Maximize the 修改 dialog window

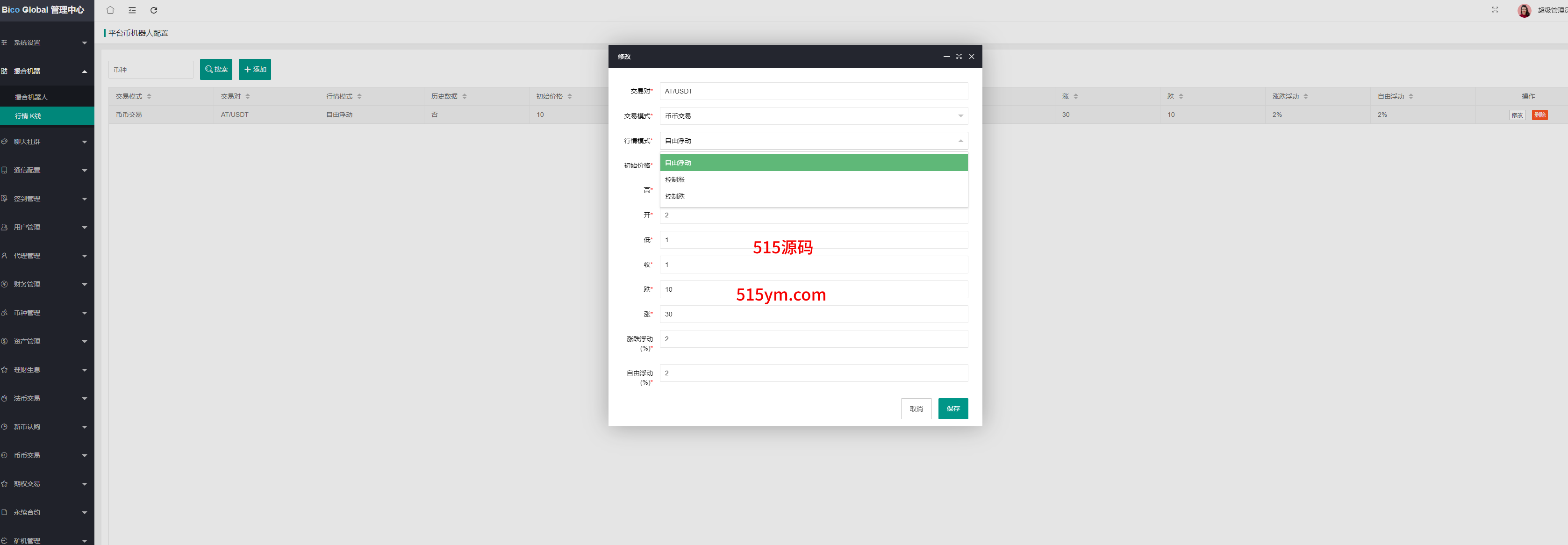coord(959,57)
